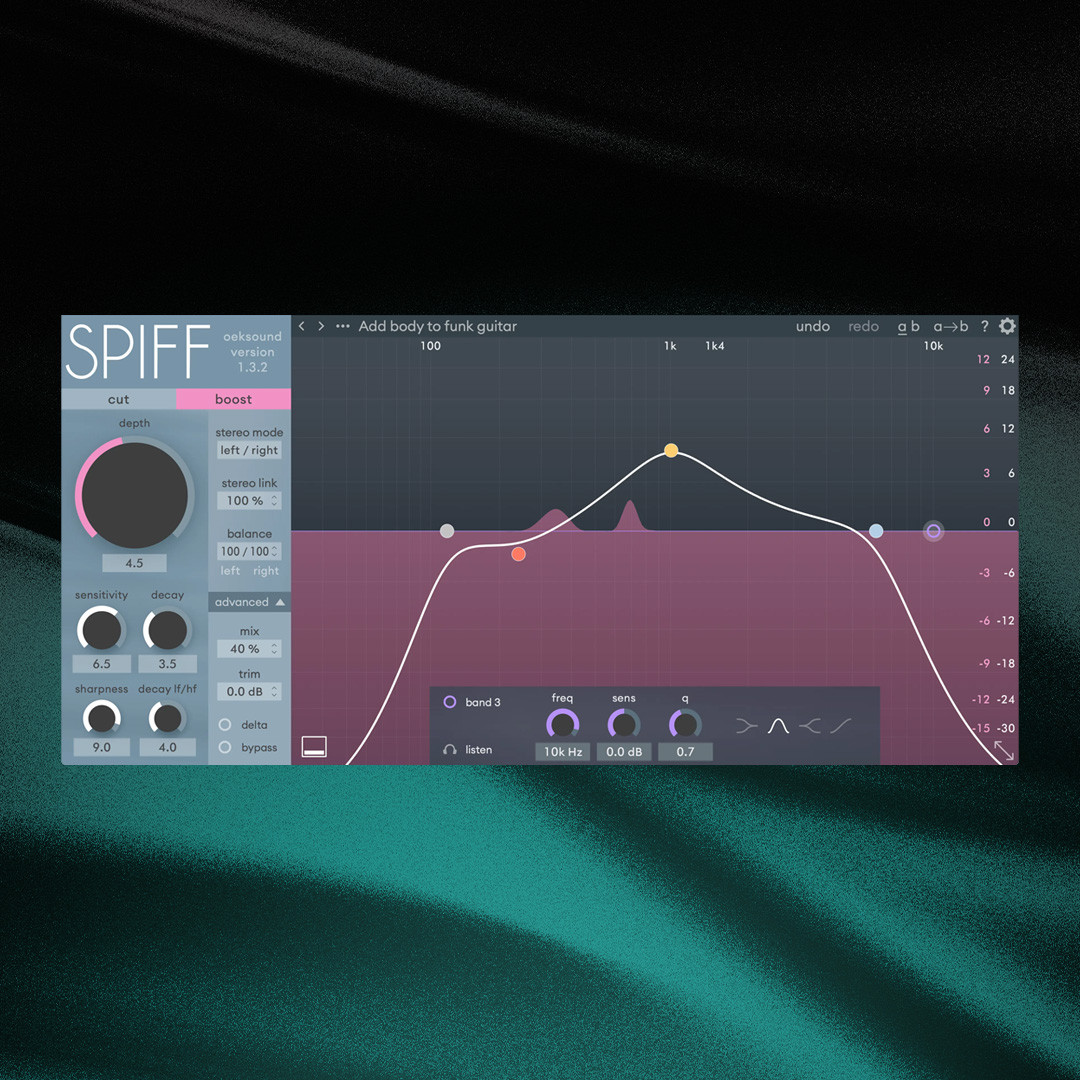Select the bell filter shape icon

click(778, 725)
